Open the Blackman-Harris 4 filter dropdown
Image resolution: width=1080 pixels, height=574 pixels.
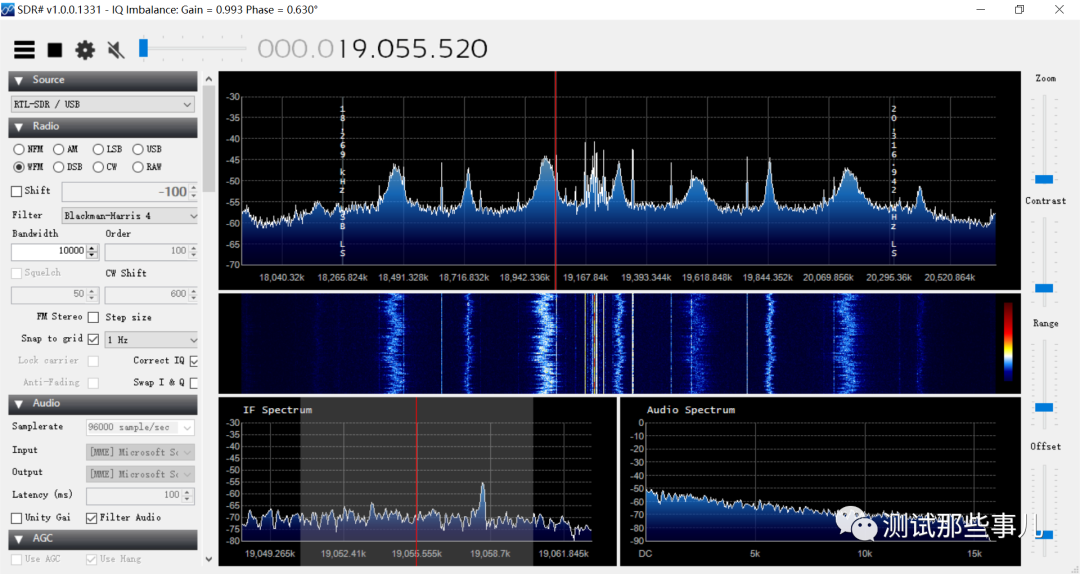click(x=129, y=216)
